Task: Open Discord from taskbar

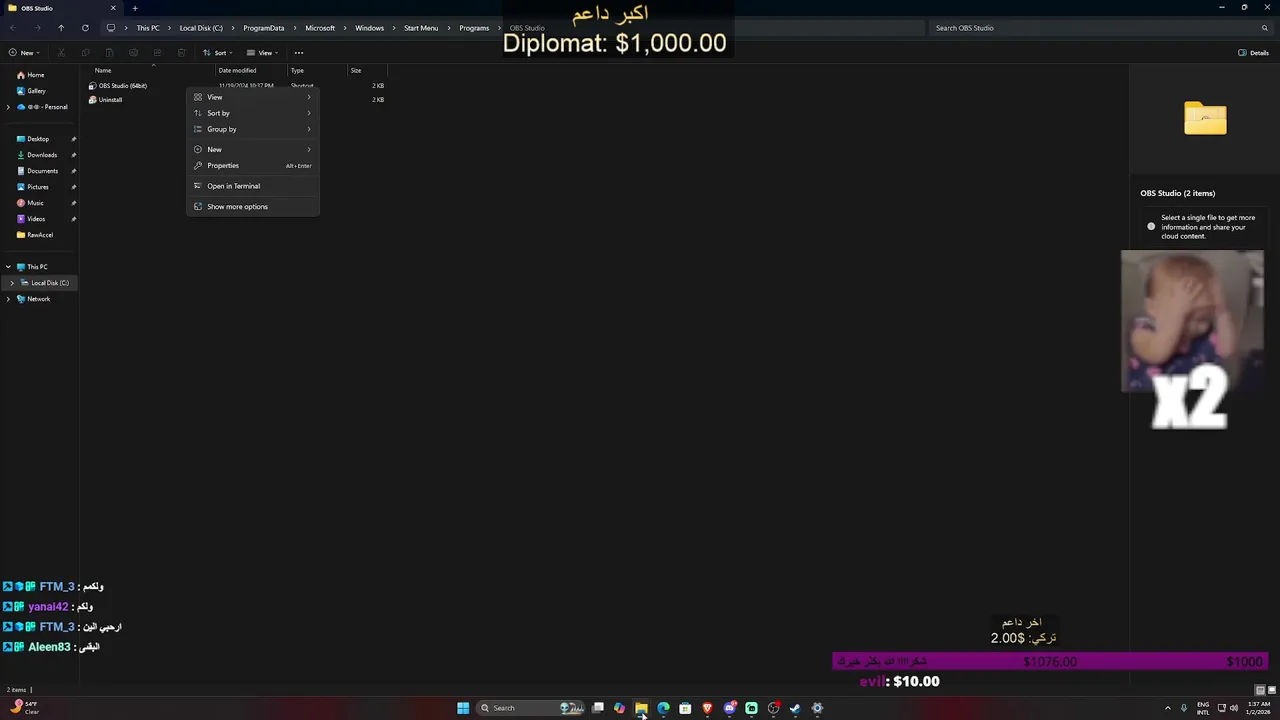Action: pyautogui.click(x=730, y=708)
